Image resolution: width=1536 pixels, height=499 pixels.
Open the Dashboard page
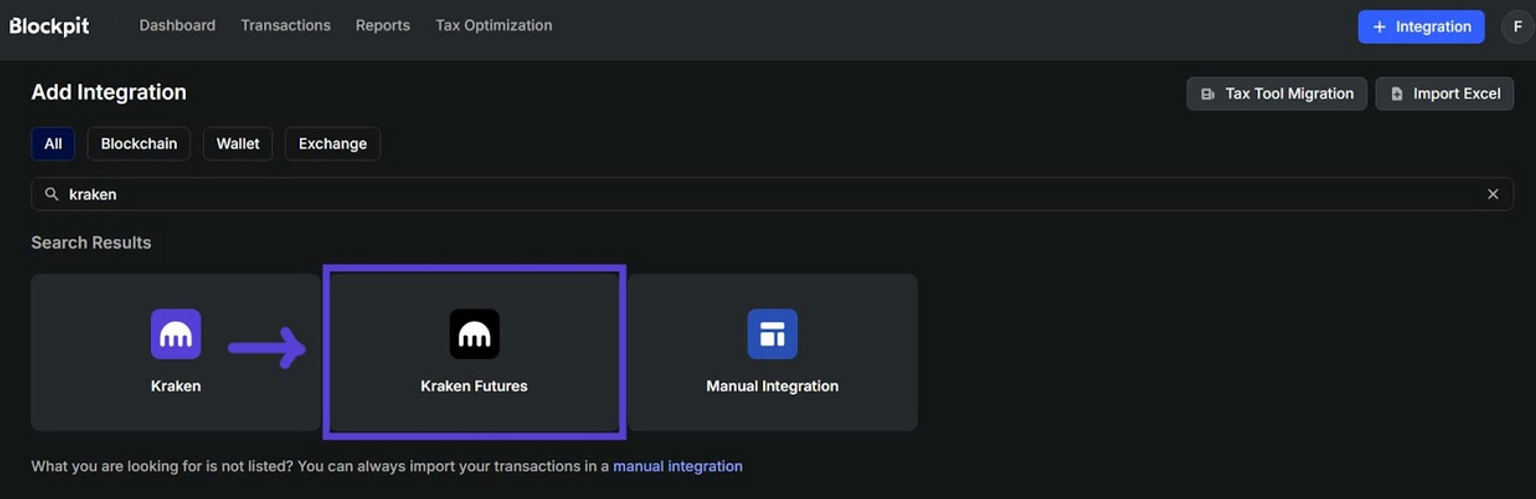177,26
